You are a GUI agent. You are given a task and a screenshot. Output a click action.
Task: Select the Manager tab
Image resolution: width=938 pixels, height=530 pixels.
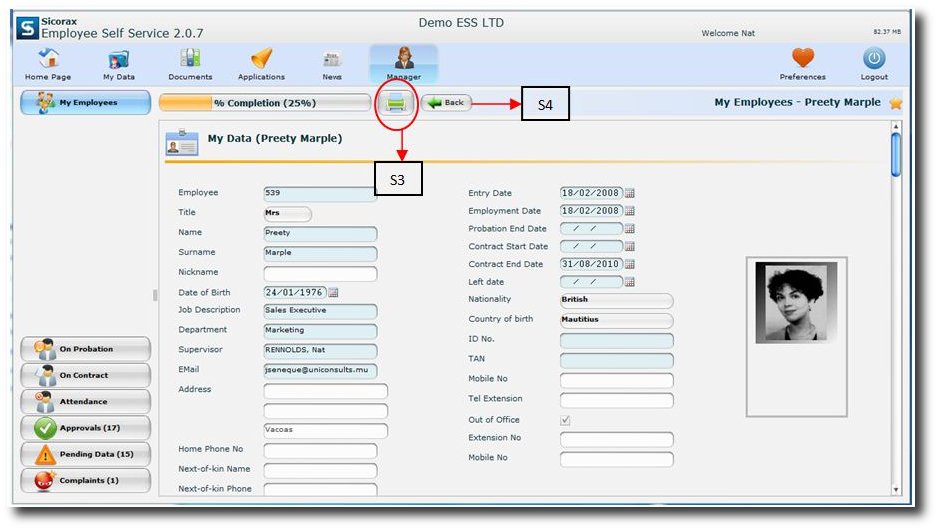click(x=403, y=64)
